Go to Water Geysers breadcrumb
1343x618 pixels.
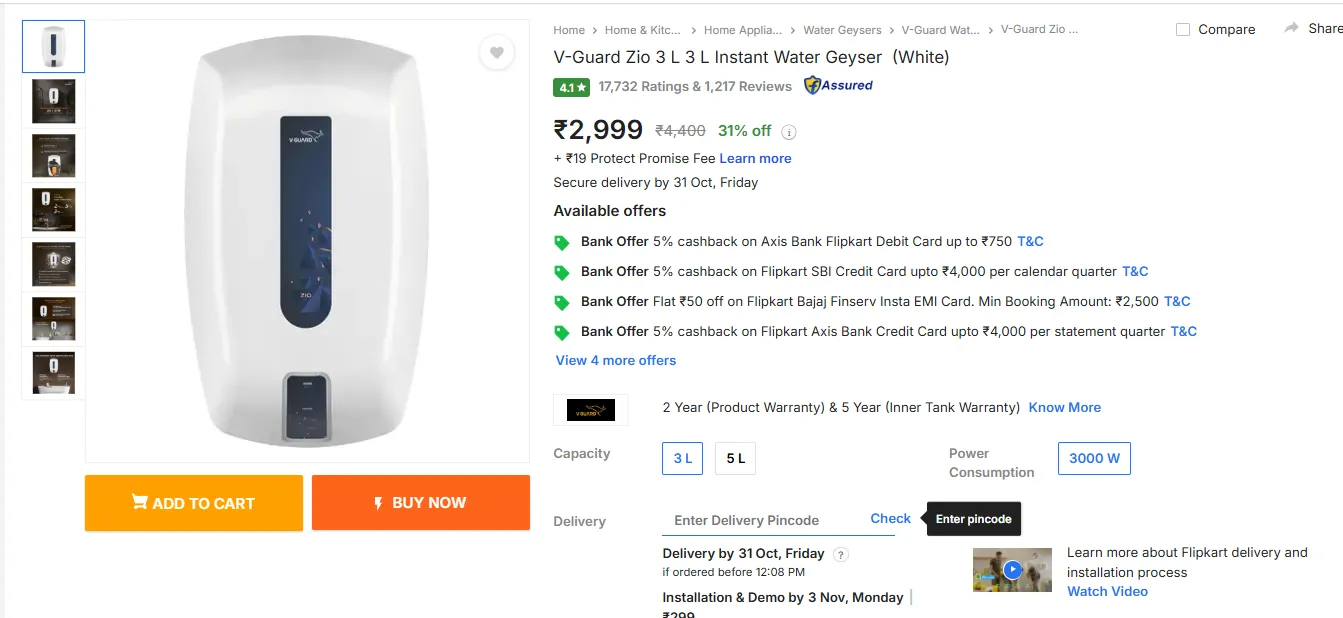(842, 30)
